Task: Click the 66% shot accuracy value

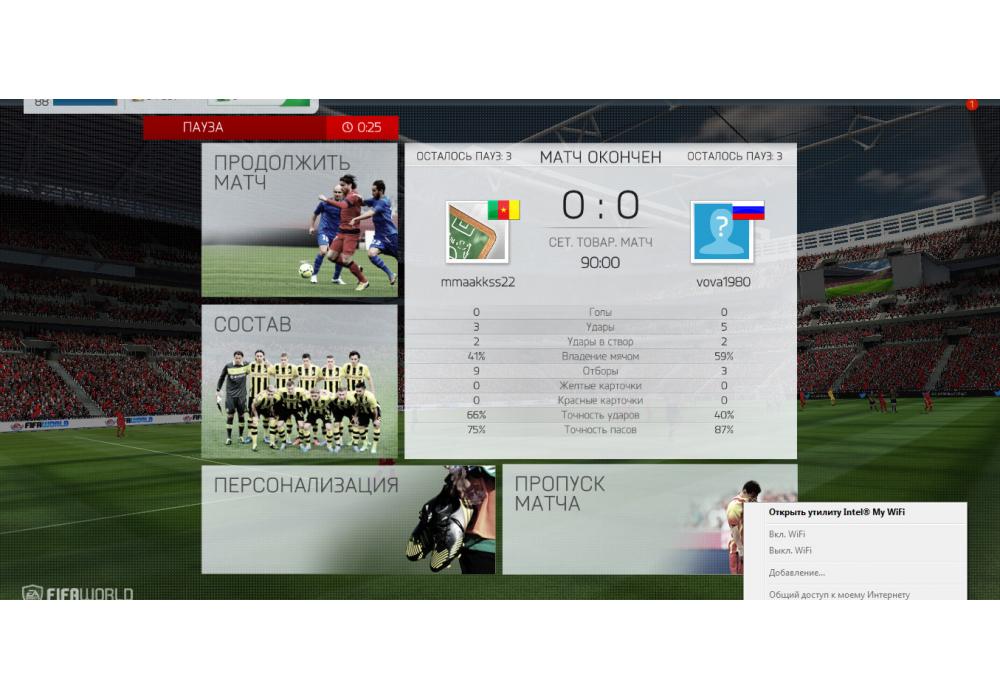Action: click(x=476, y=415)
